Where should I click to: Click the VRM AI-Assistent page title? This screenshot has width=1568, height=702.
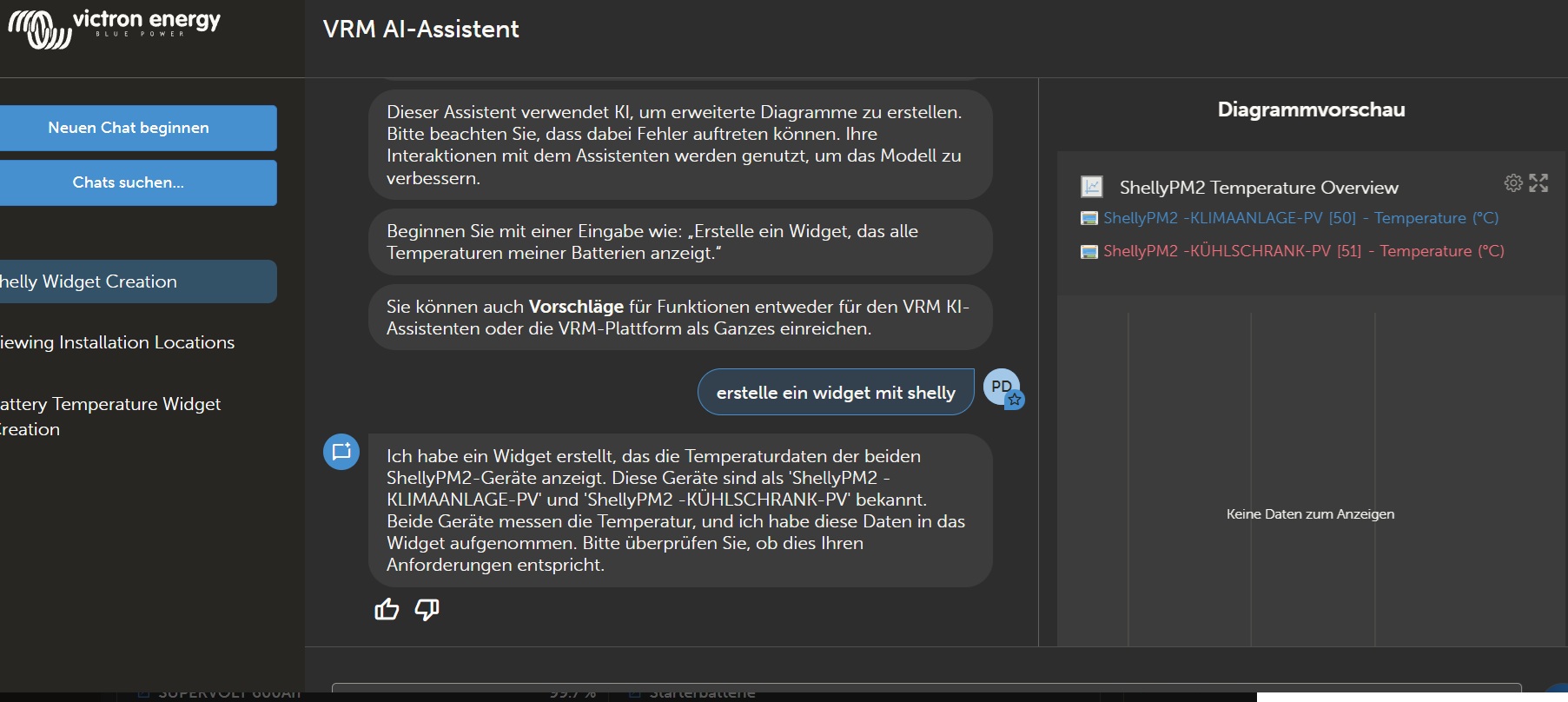(x=421, y=29)
